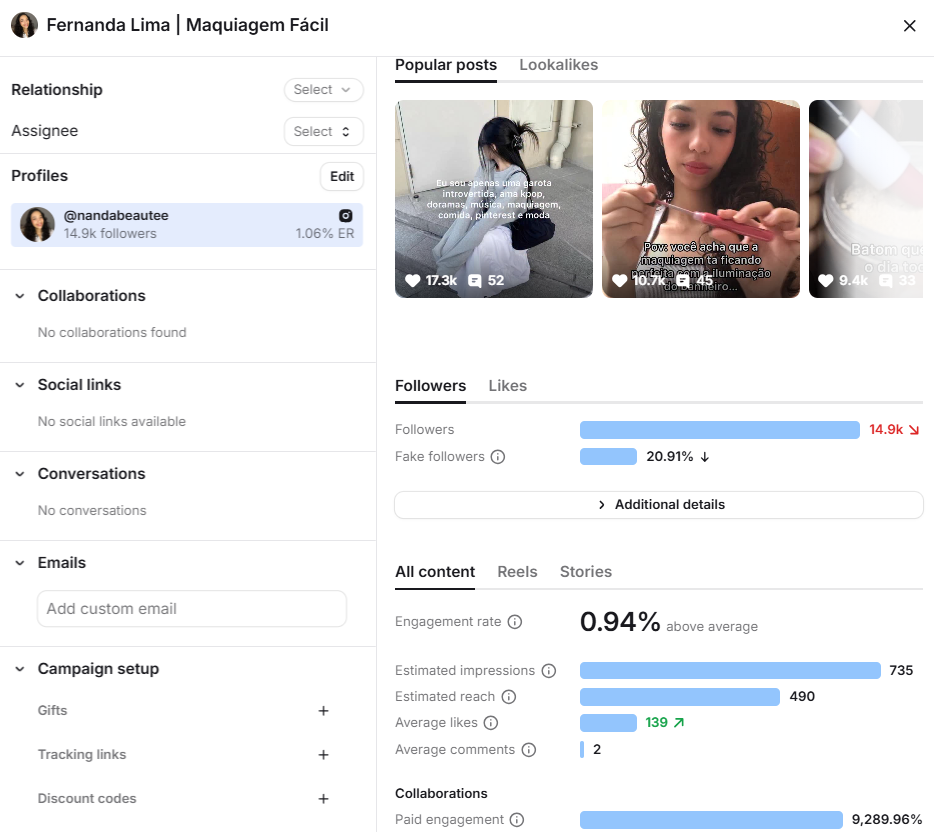Select the @nandabeautee profile card
The image size is (934, 832).
(187, 225)
